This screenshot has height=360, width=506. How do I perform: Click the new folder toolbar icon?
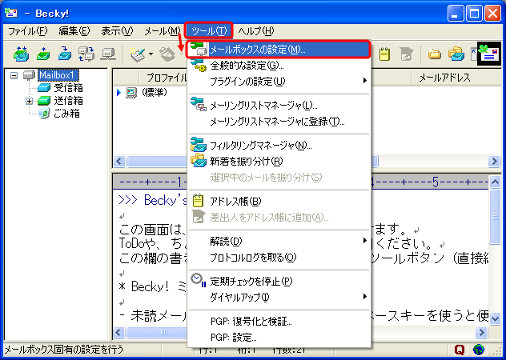click(x=434, y=54)
